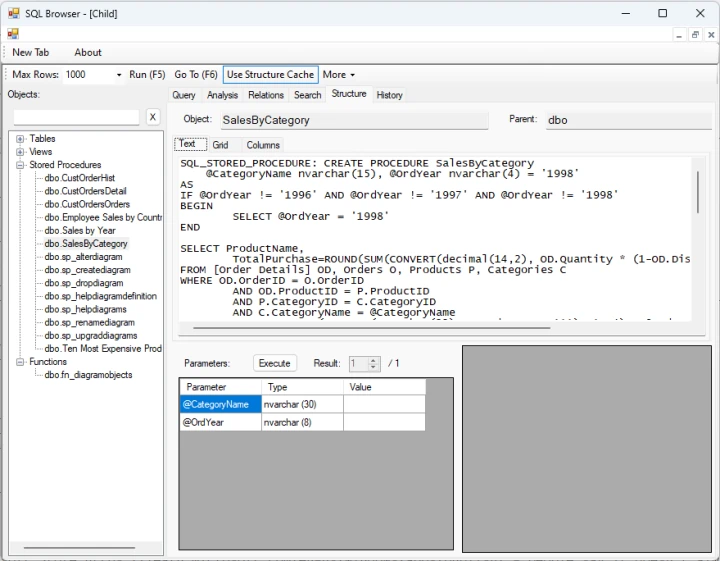Switch to the Analysis tab
Viewport: 720px width, 561px height.
(x=222, y=95)
